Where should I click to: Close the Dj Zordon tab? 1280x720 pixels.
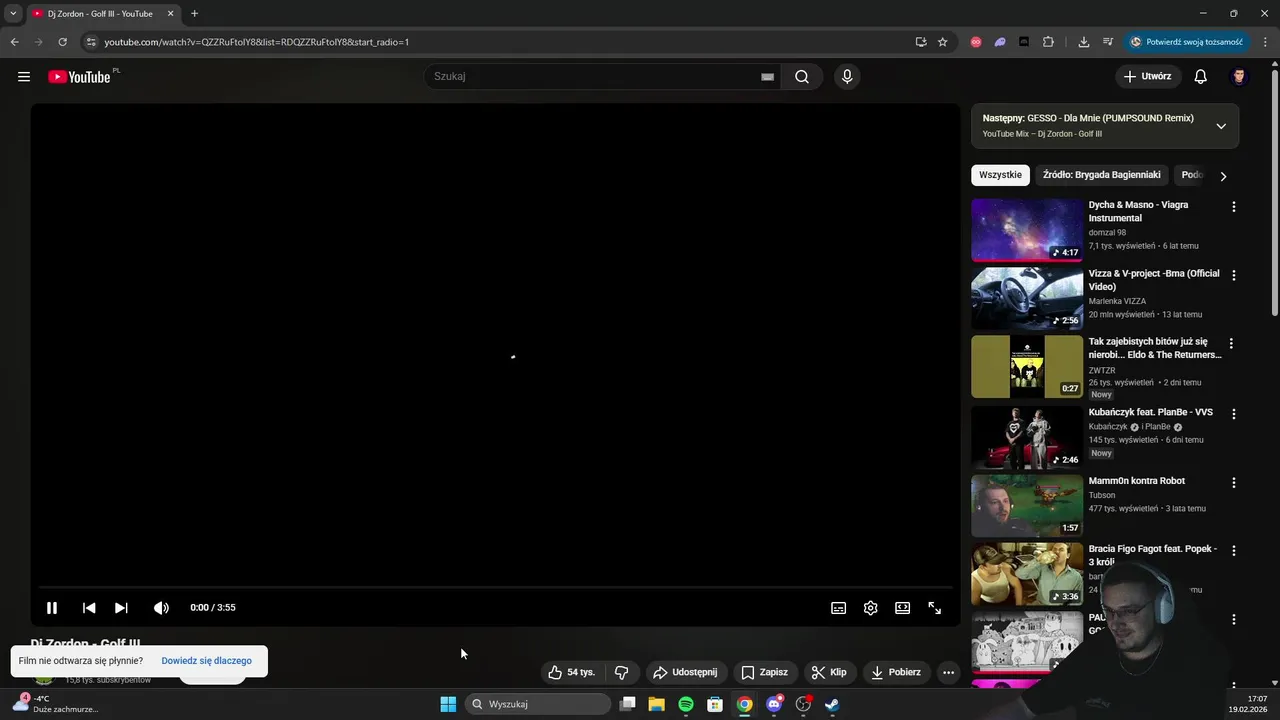pos(170,14)
